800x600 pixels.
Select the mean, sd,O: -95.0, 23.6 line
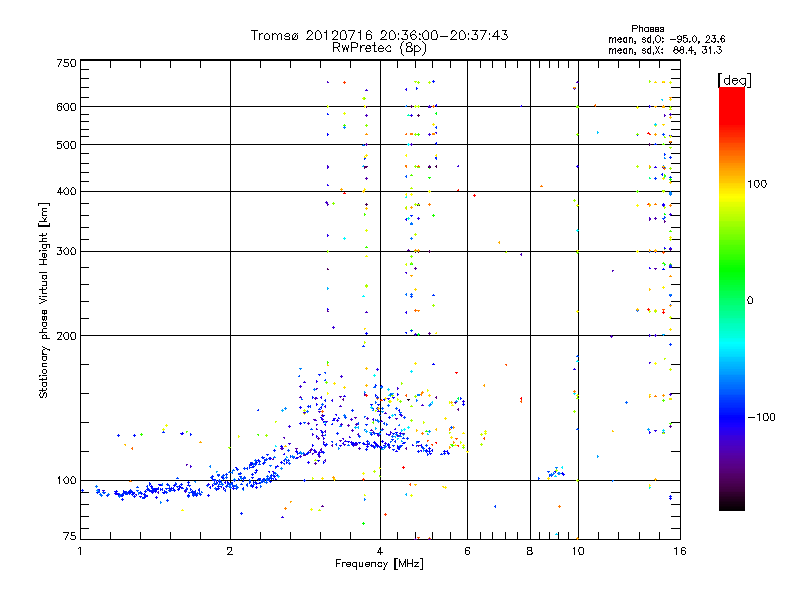(666, 39)
